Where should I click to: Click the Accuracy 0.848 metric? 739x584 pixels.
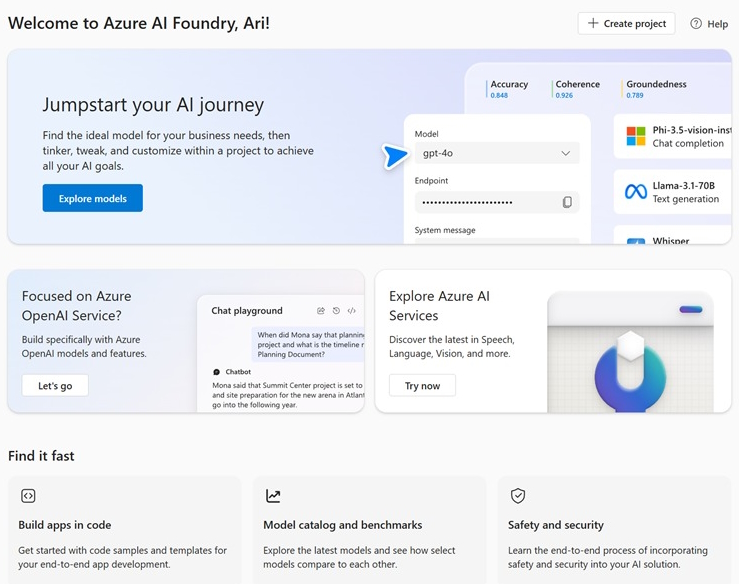[x=508, y=89]
